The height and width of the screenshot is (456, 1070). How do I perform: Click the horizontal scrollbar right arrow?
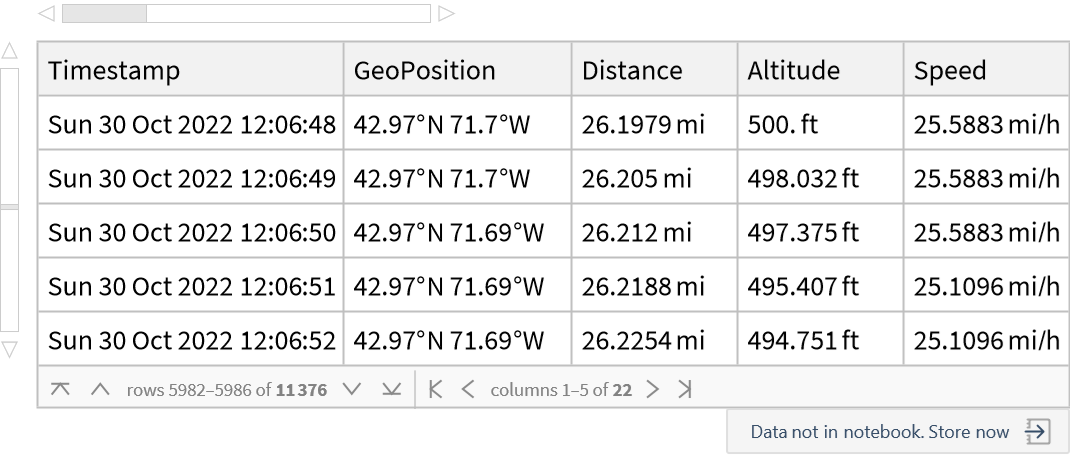click(447, 14)
